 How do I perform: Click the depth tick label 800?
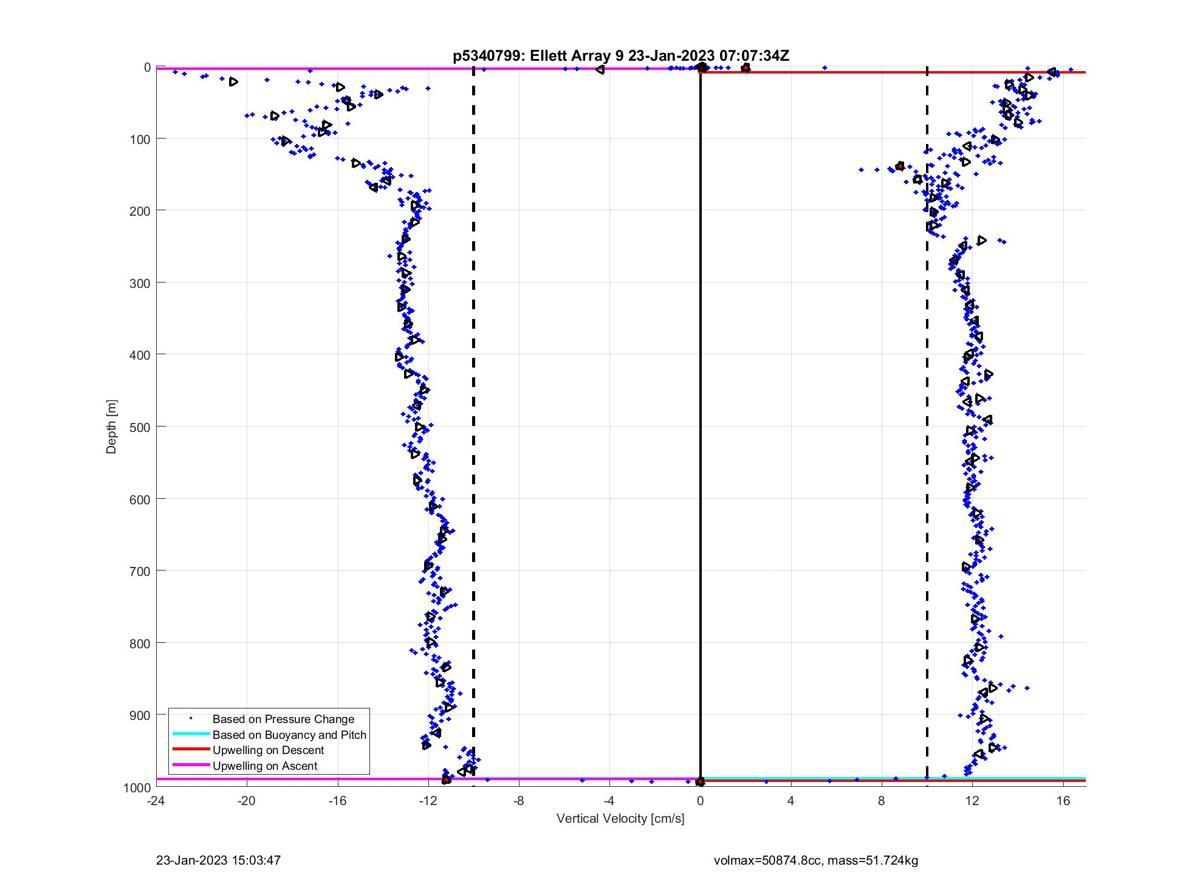[x=140, y=643]
